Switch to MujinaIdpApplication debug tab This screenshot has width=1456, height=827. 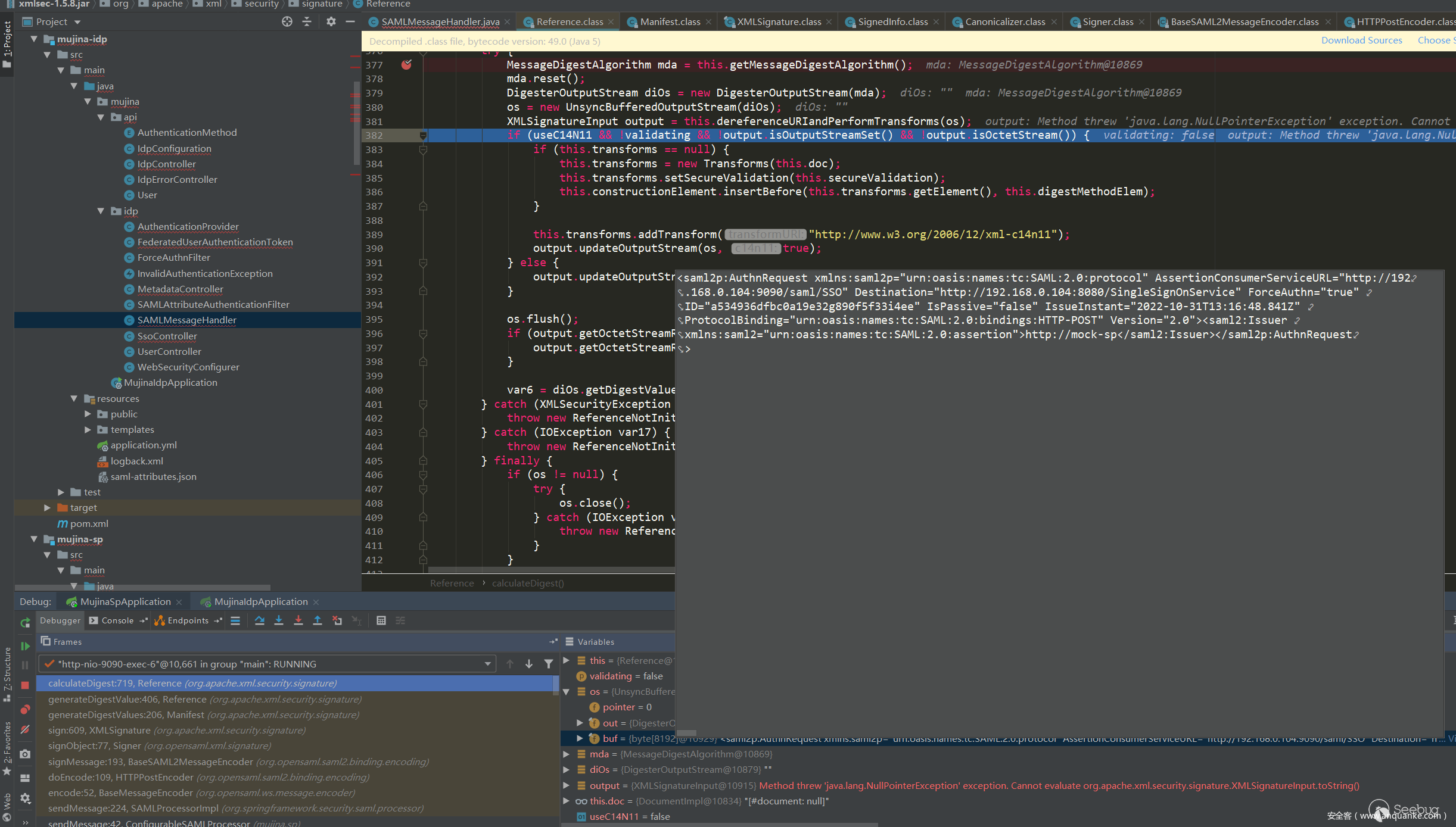[261, 602]
